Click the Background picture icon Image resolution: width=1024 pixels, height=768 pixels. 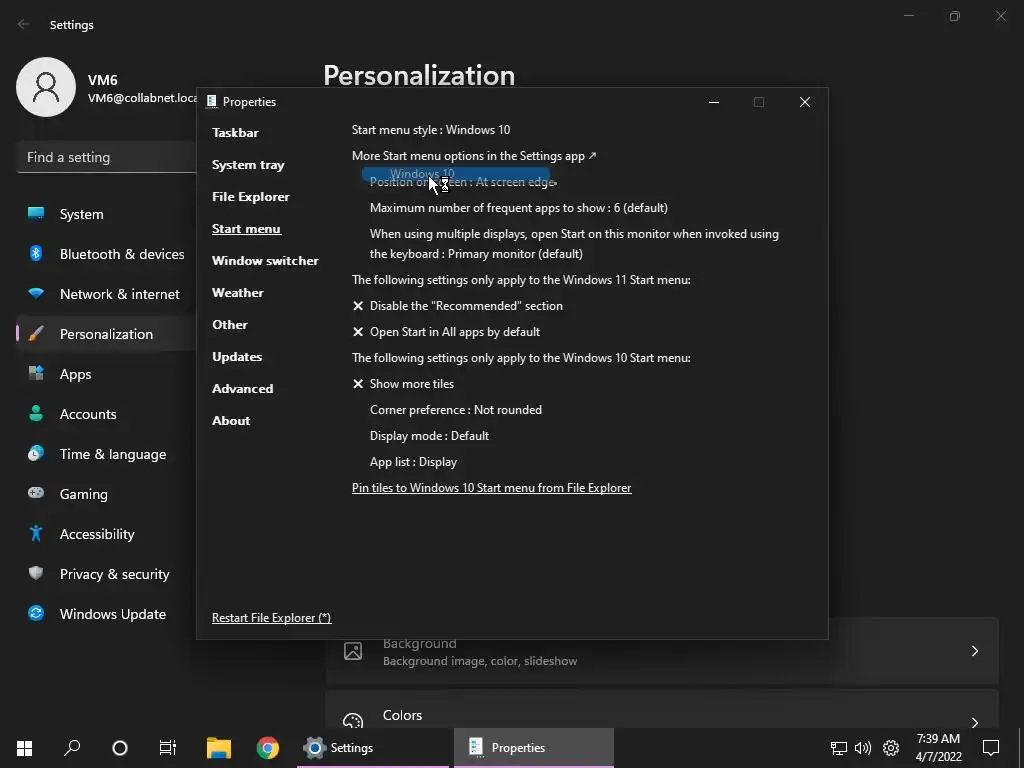pyautogui.click(x=353, y=651)
